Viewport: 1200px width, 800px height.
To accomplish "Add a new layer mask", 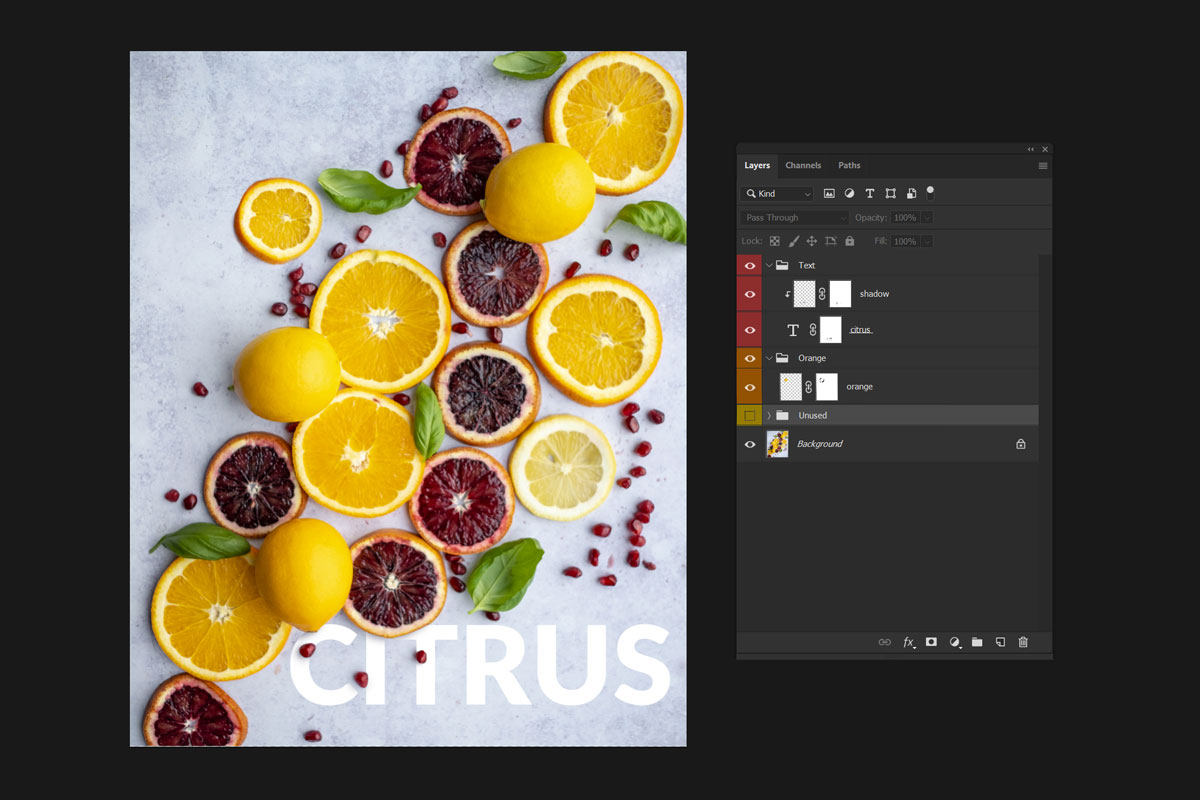I will tap(930, 642).
